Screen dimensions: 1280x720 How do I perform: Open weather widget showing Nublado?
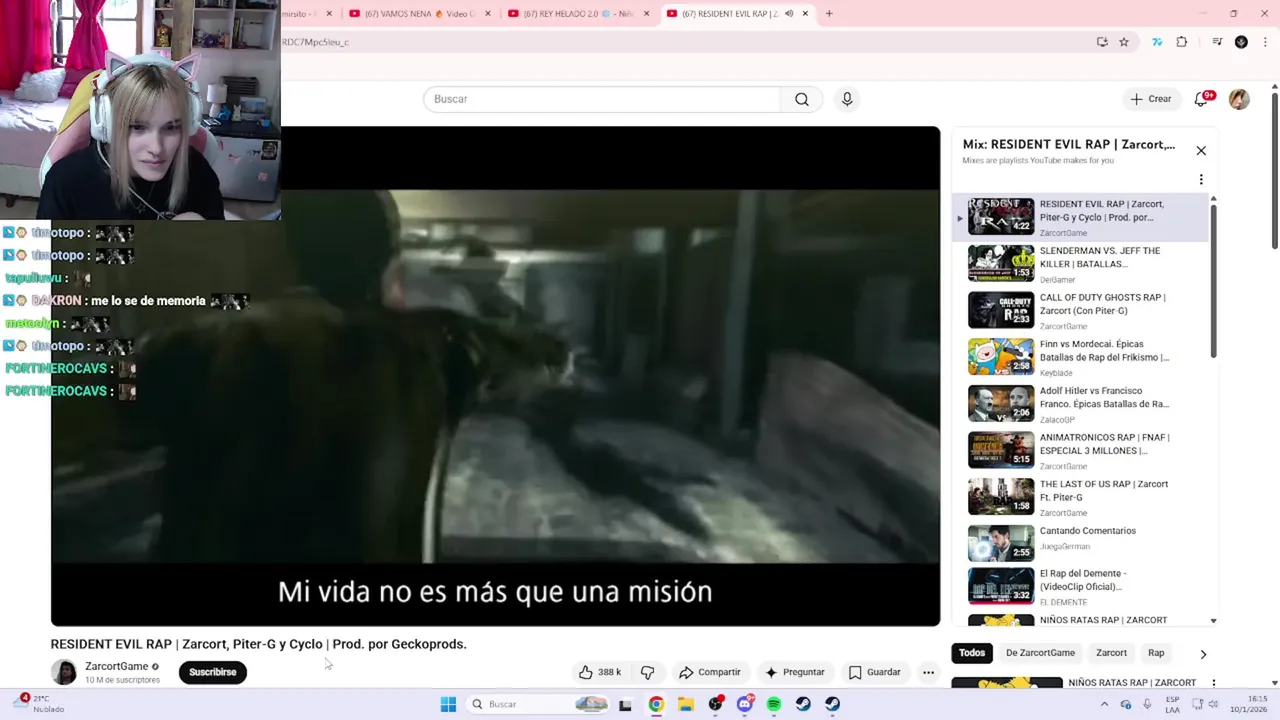(x=40, y=704)
